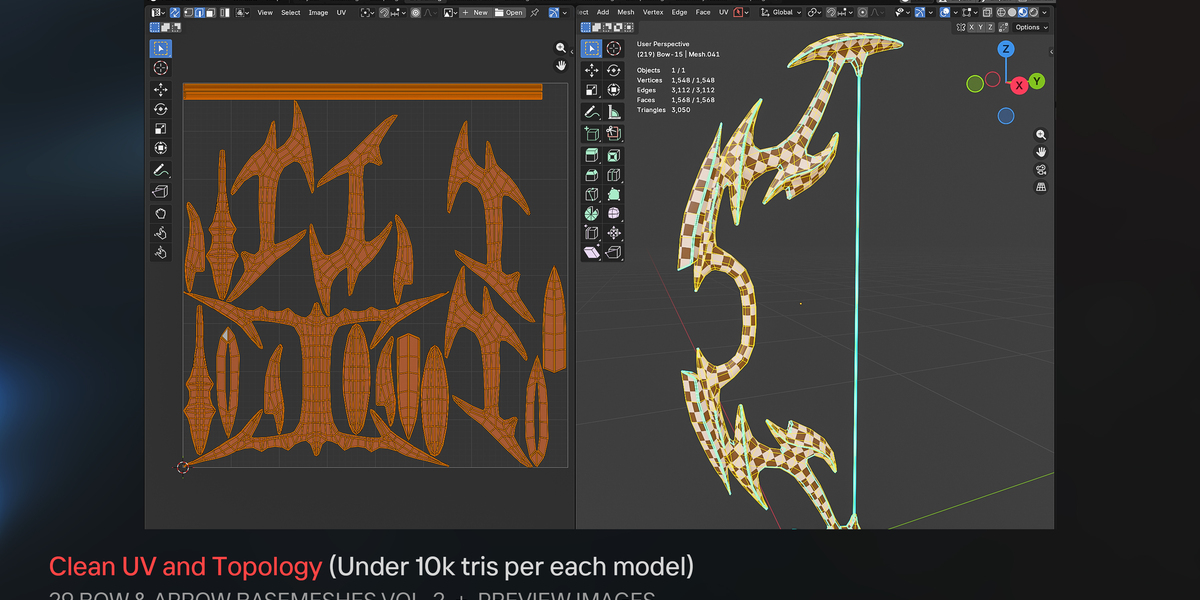The image size is (1200, 600).
Task: Click the blue Z axis gizmo
Action: coord(1006,49)
